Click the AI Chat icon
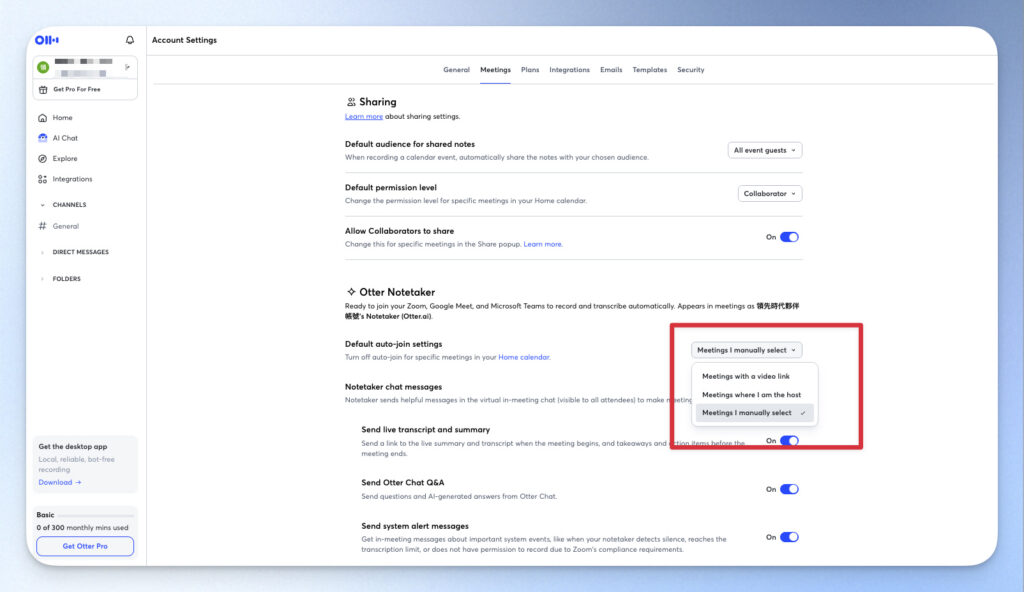 pyautogui.click(x=42, y=138)
